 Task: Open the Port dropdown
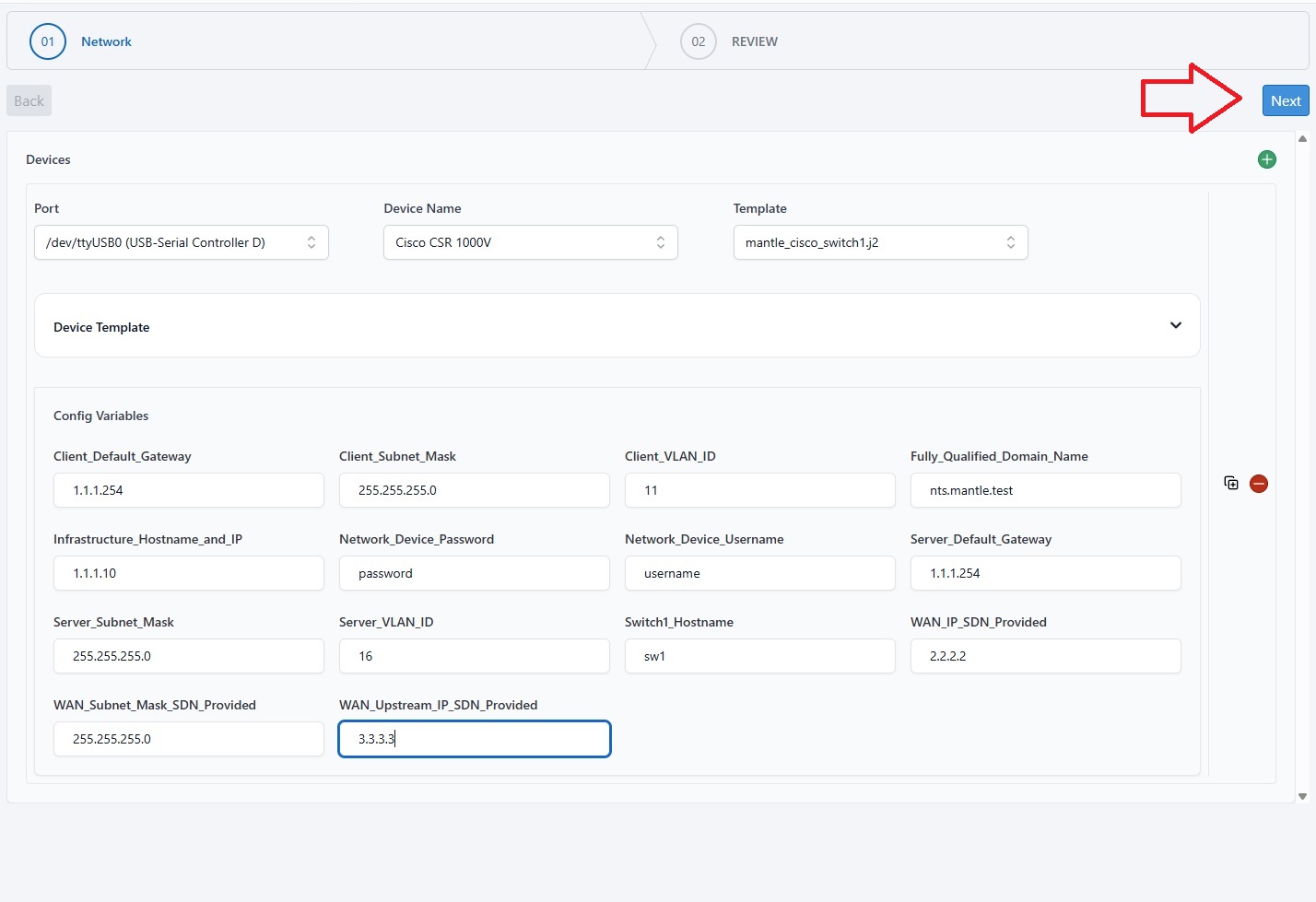[182, 242]
